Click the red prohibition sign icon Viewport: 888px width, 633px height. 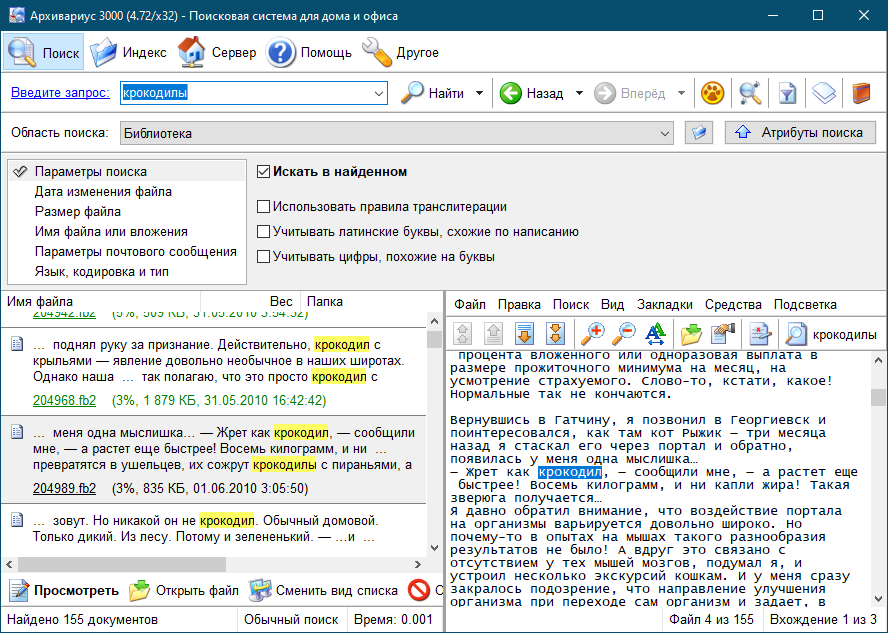coord(419,591)
